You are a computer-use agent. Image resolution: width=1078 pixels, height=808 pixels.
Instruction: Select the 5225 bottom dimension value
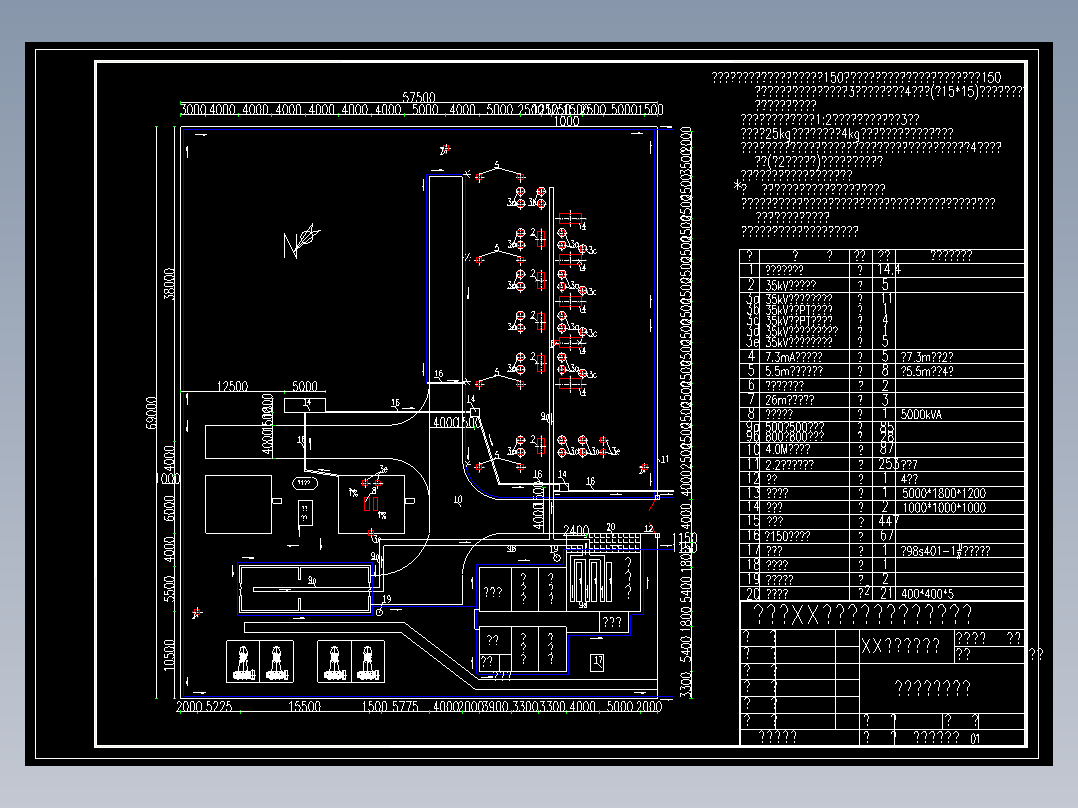[x=218, y=706]
